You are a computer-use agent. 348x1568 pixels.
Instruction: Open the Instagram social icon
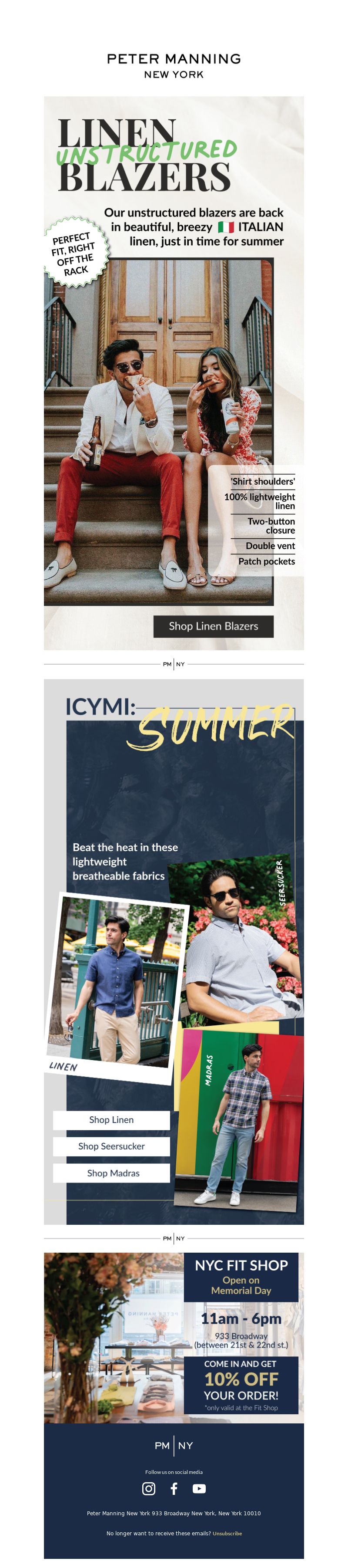148,1488
